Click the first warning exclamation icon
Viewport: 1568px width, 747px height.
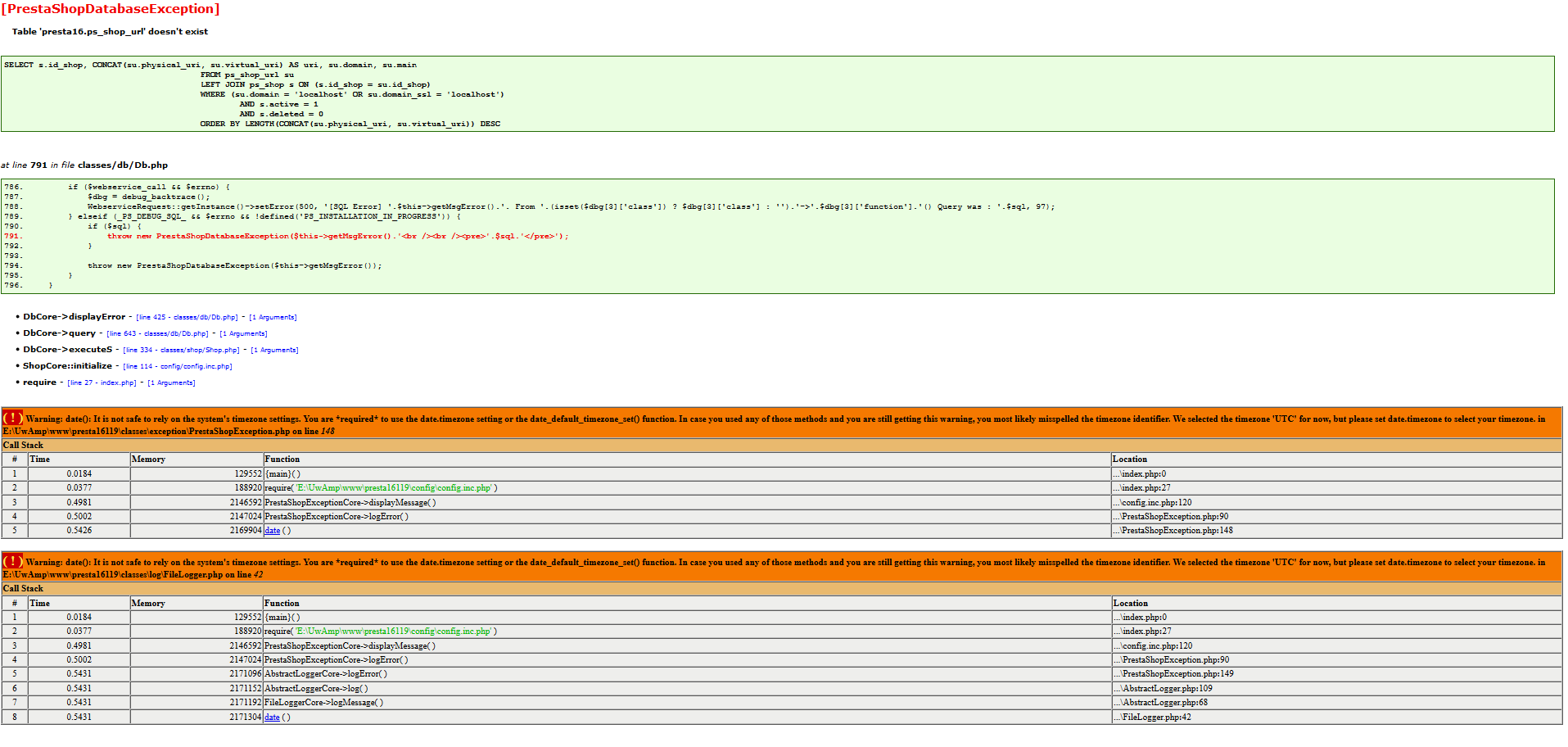point(12,418)
